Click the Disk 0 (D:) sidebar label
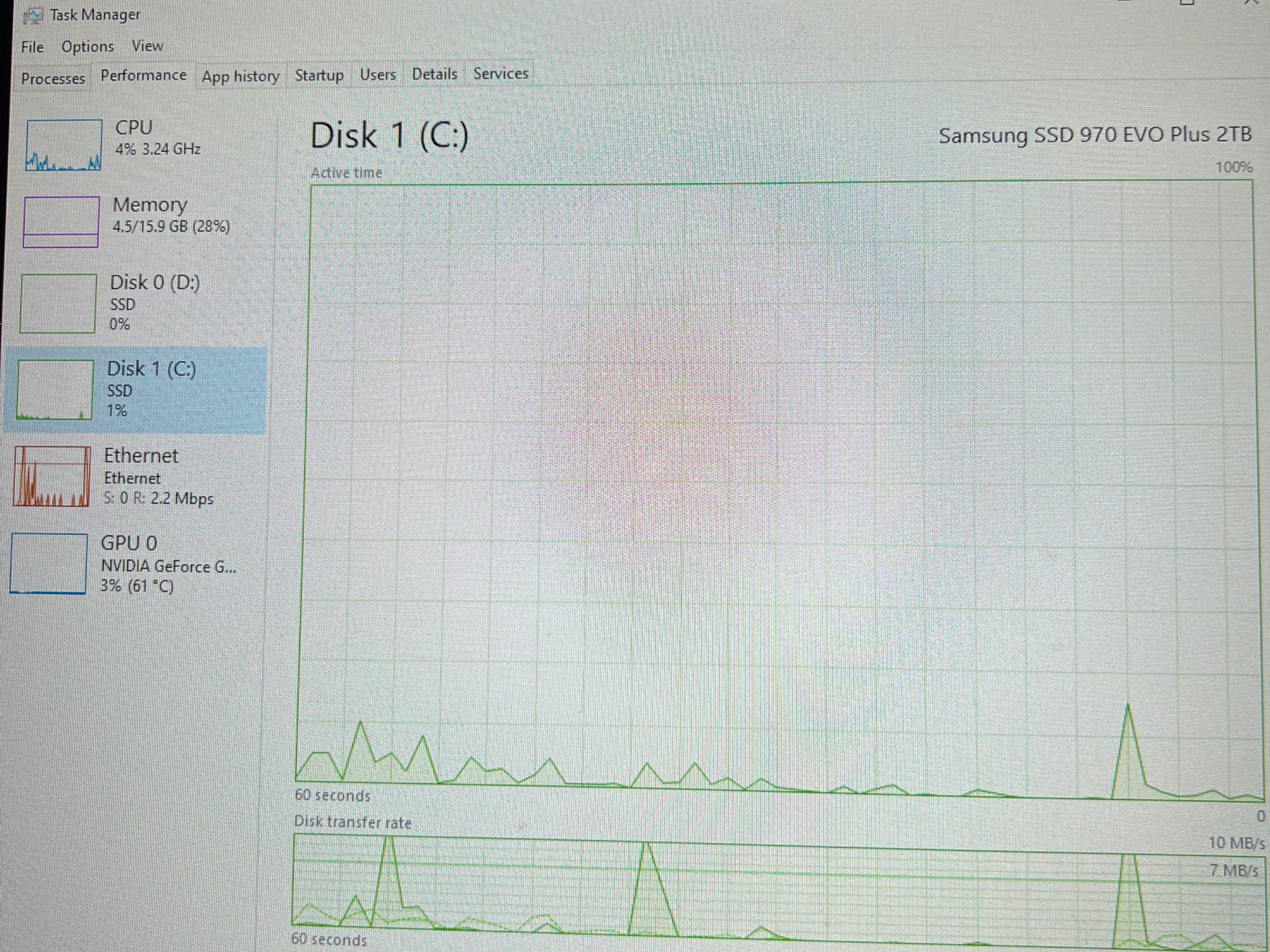The width and height of the screenshot is (1270, 952). click(154, 303)
